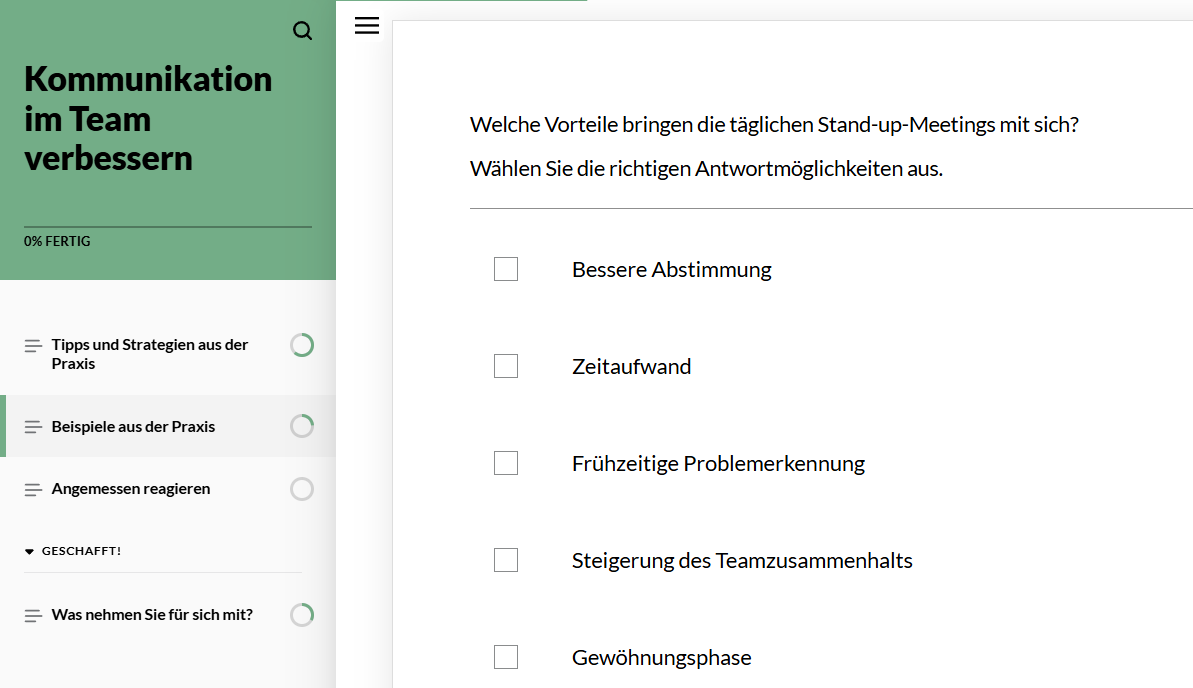Click lesson lines icon beside Angemessen reagieren
Screen dimensions: 1193x688
tap(33, 489)
